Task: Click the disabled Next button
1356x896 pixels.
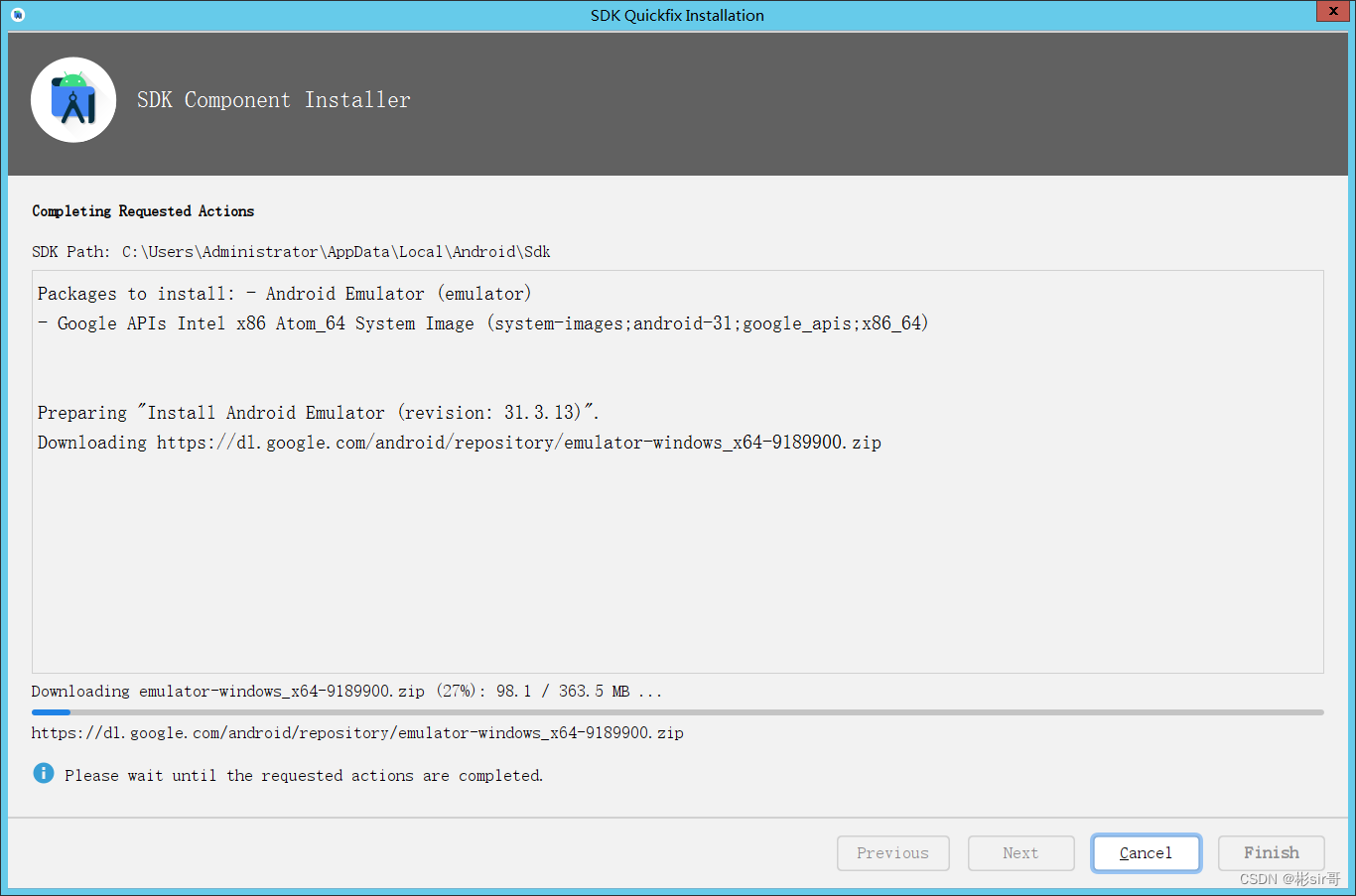Action: [1020, 853]
